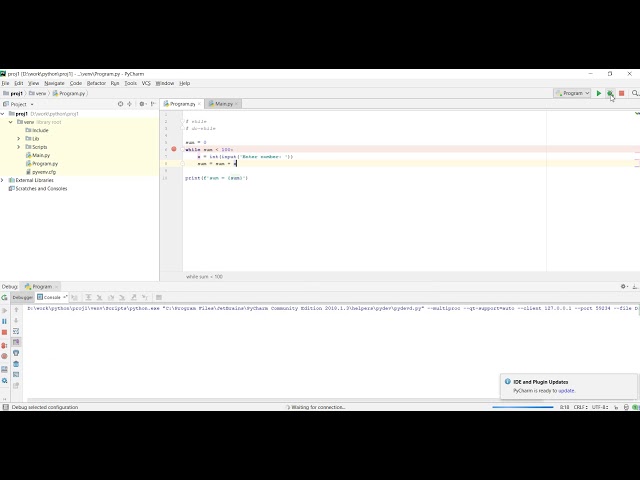Switch to the Debugger tab
Image resolution: width=640 pixels, height=480 pixels.
[22, 297]
